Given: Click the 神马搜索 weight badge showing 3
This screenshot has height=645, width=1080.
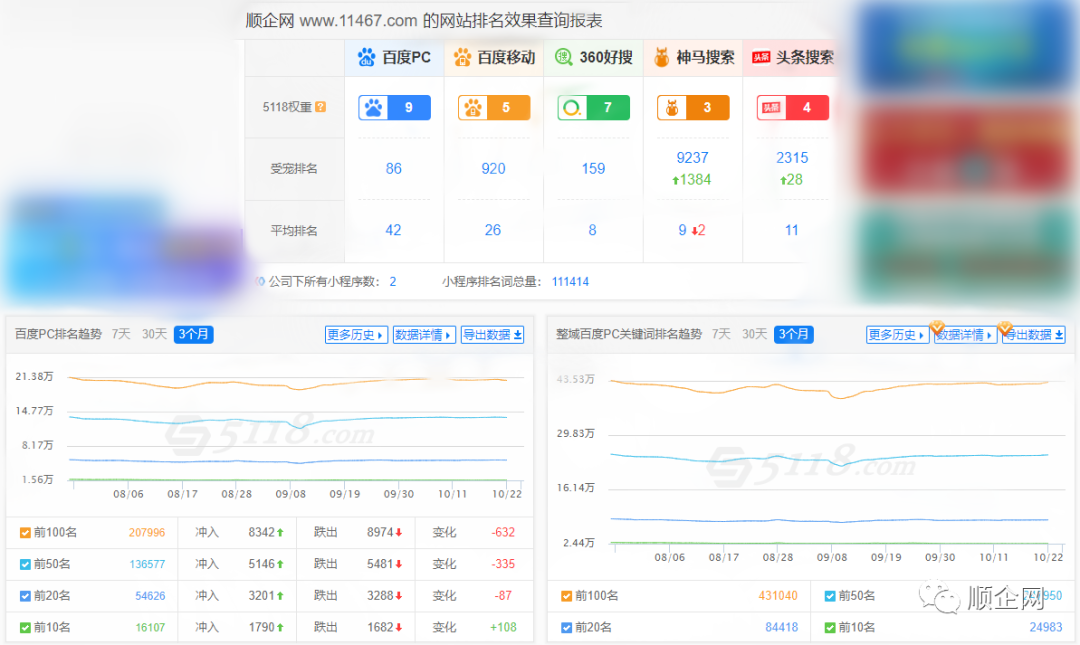Looking at the screenshot, I should point(693,108).
